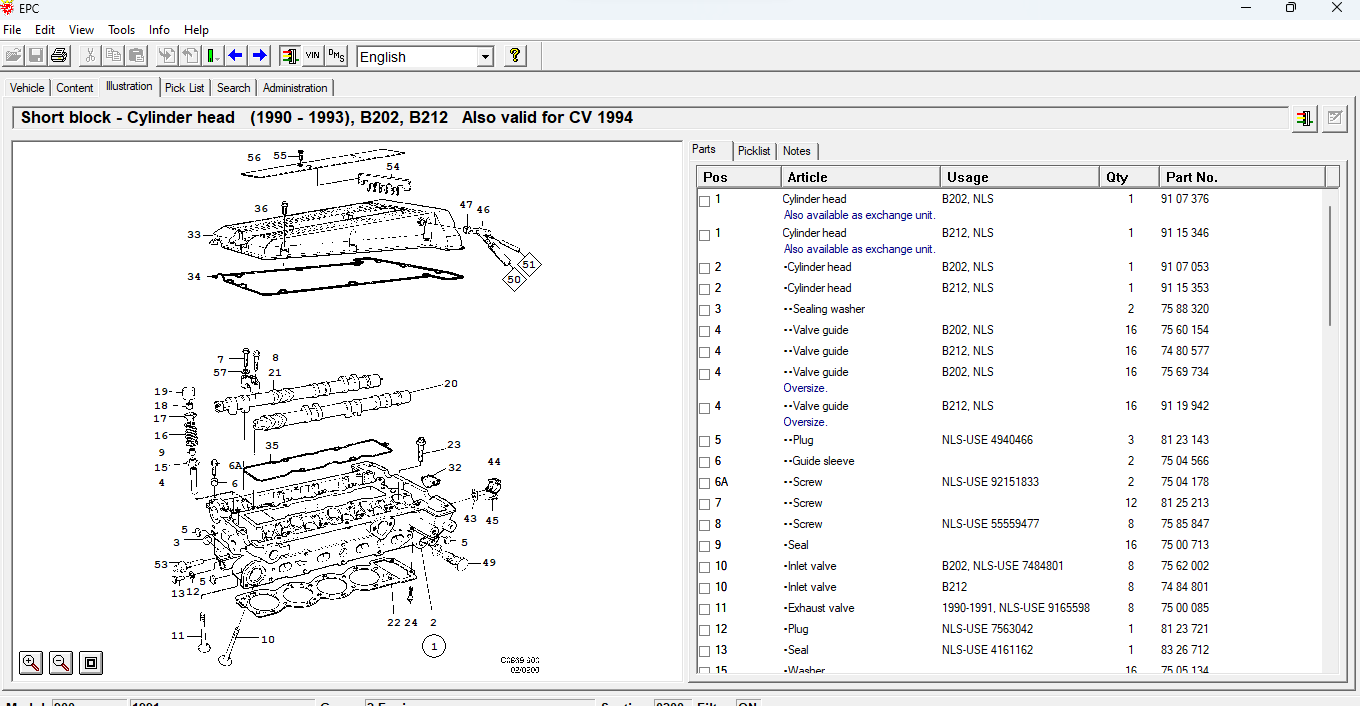Click usage text NLS-USE 4940466
This screenshot has height=706, width=1360.
click(x=987, y=440)
